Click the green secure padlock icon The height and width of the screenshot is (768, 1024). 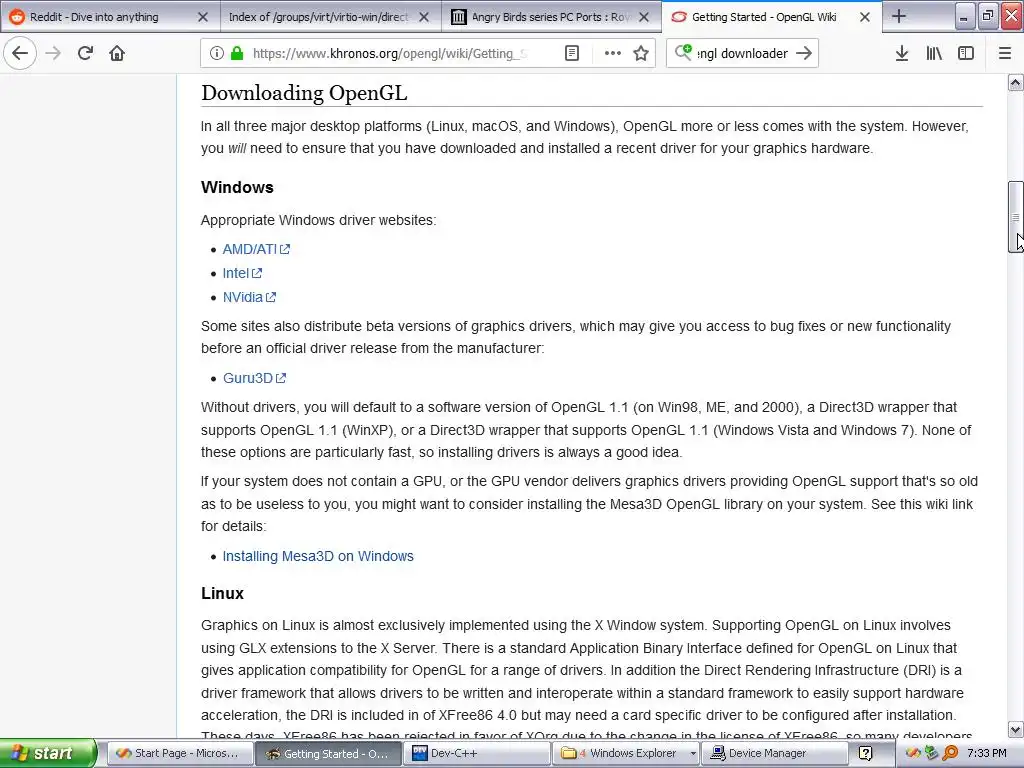[236, 53]
